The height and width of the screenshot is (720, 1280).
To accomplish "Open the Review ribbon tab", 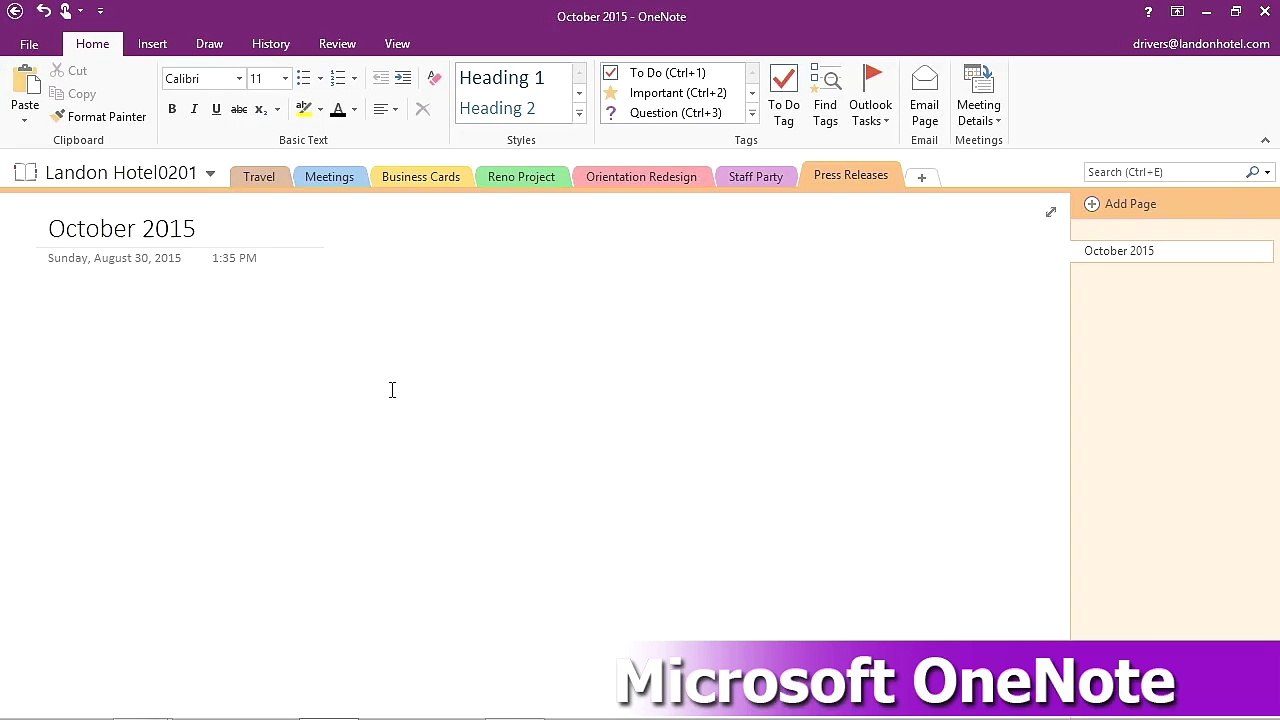I will 337,44.
